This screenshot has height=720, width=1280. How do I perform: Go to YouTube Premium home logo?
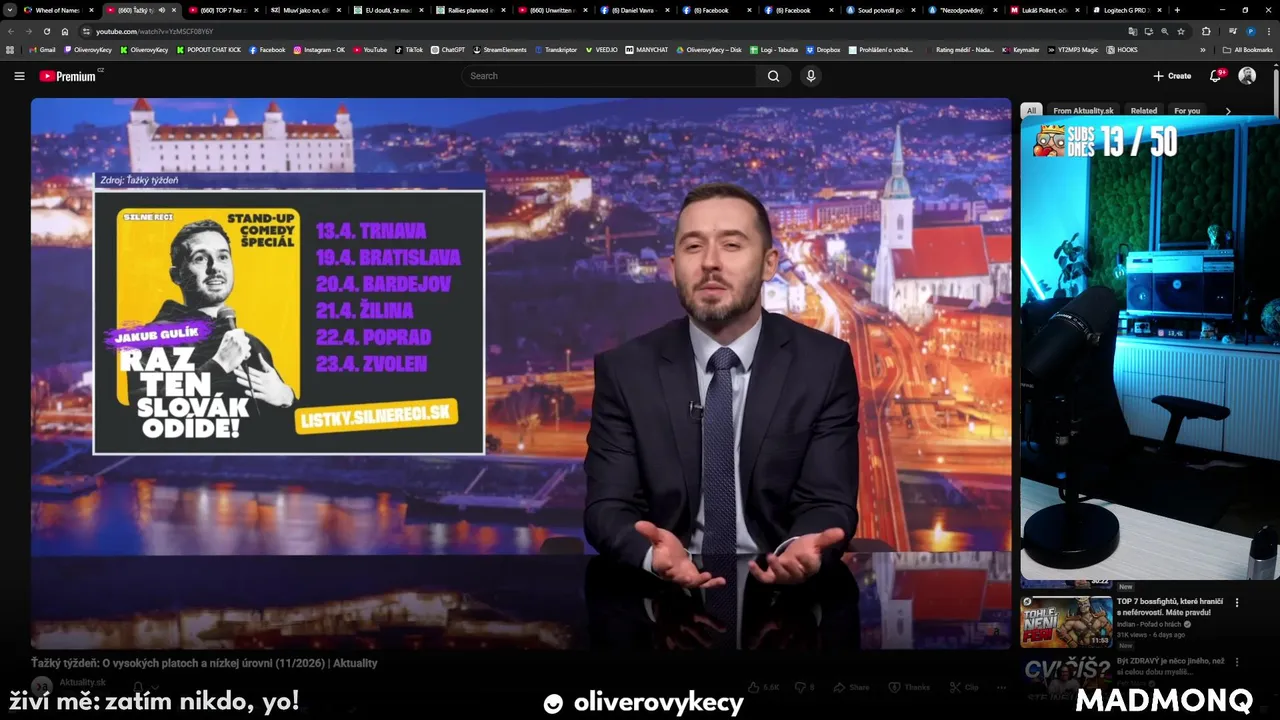coord(69,76)
